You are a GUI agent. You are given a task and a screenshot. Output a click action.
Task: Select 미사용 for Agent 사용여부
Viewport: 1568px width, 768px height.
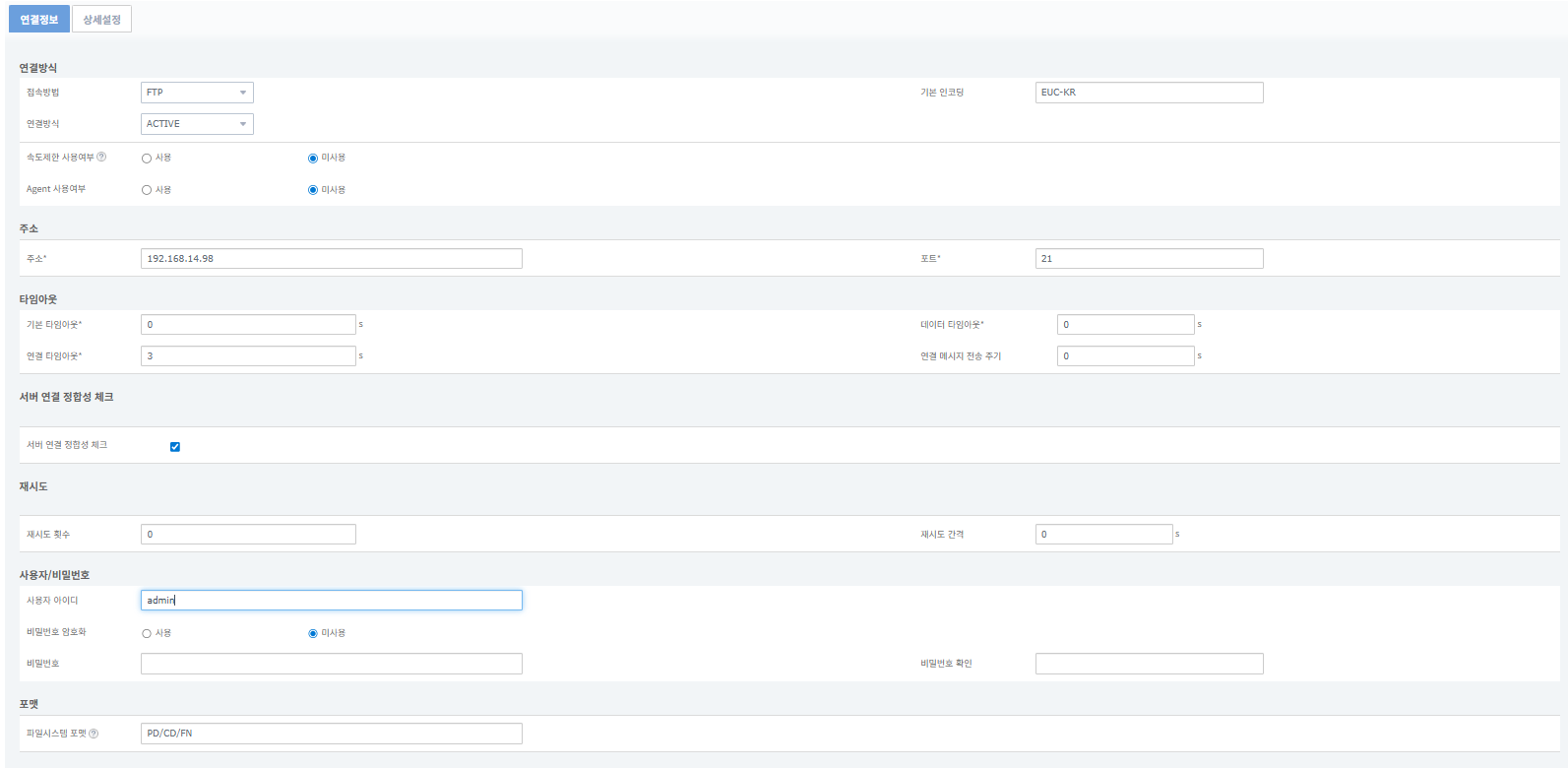(x=313, y=190)
